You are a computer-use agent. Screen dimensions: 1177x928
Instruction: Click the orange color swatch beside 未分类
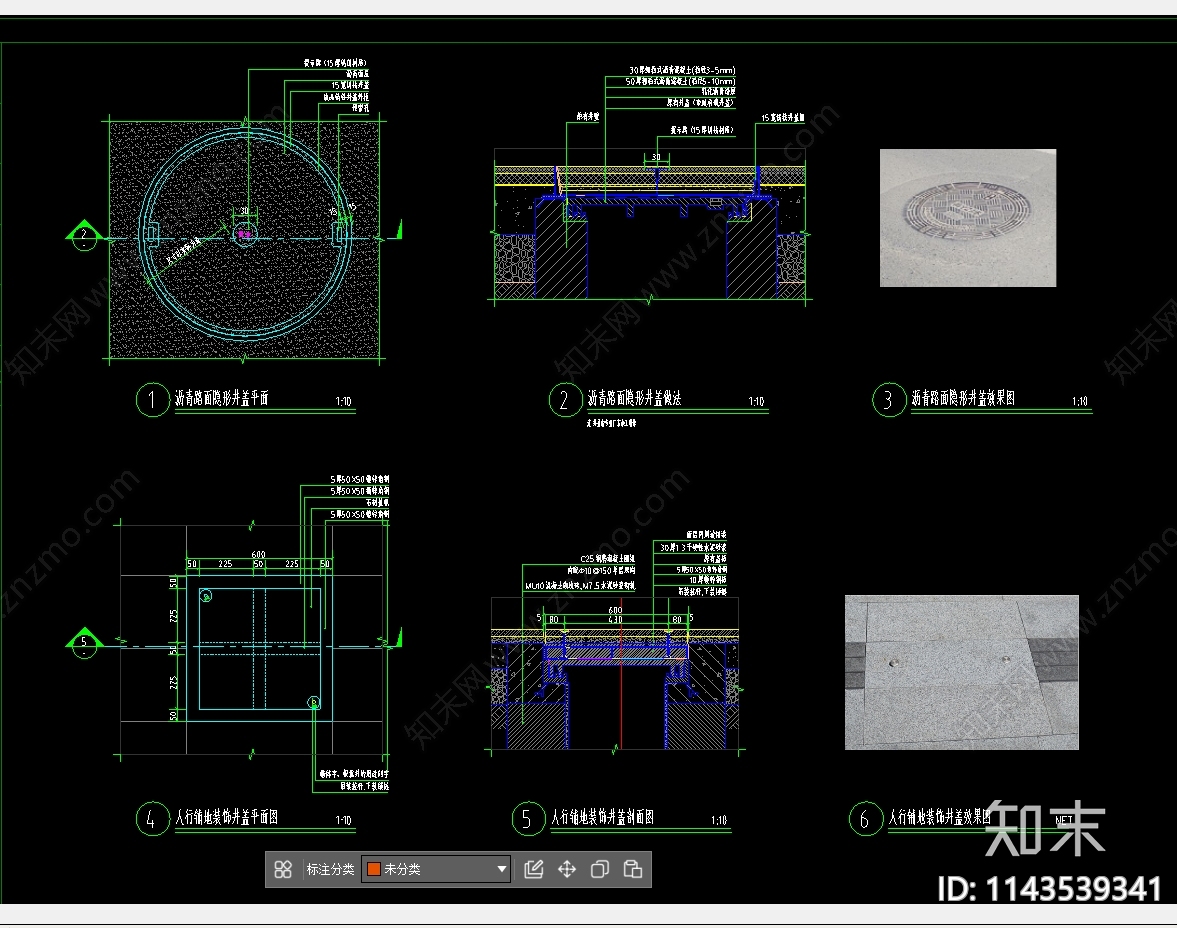373,870
